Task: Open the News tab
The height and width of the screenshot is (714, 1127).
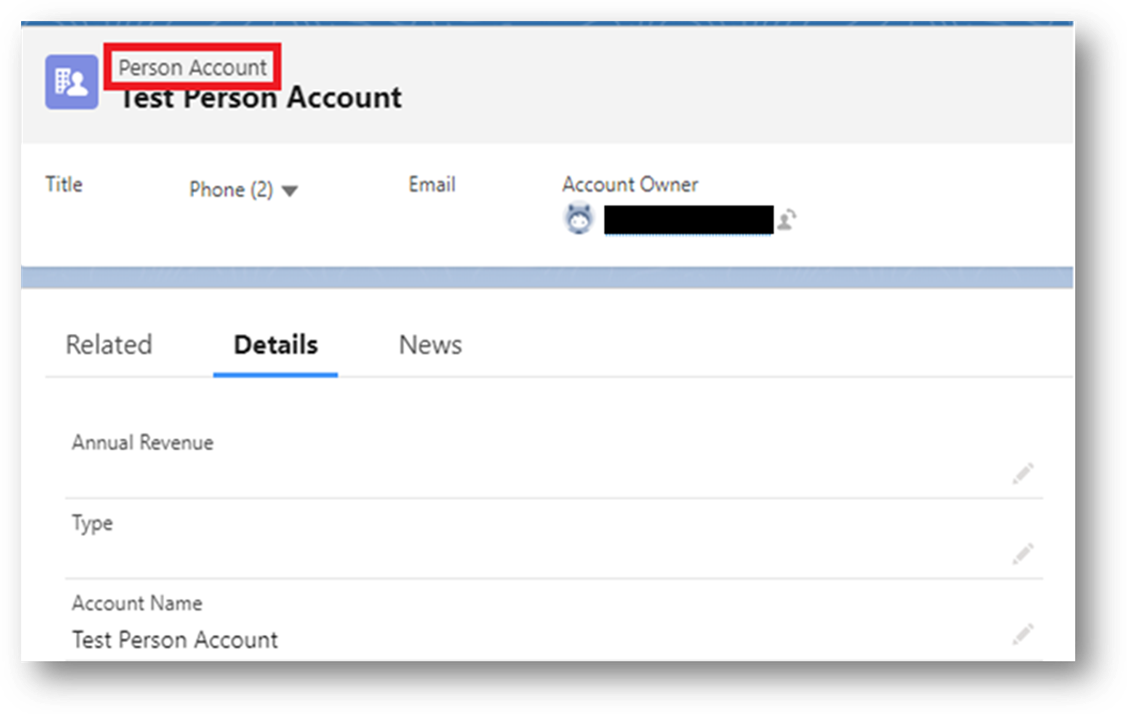Action: click(x=431, y=345)
